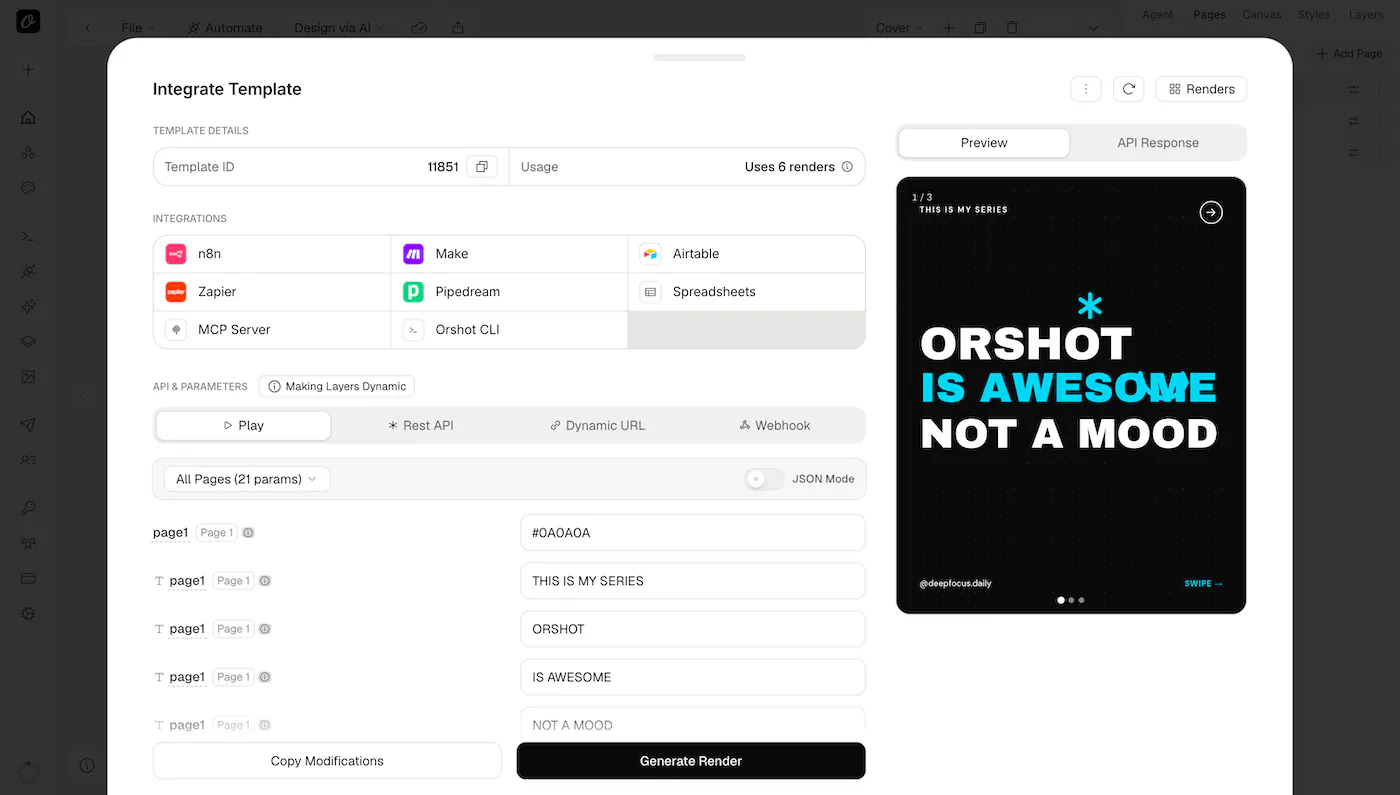Expand the chevron right of background trash icon
Image resolution: width=1400 pixels, height=795 pixels.
(1093, 28)
